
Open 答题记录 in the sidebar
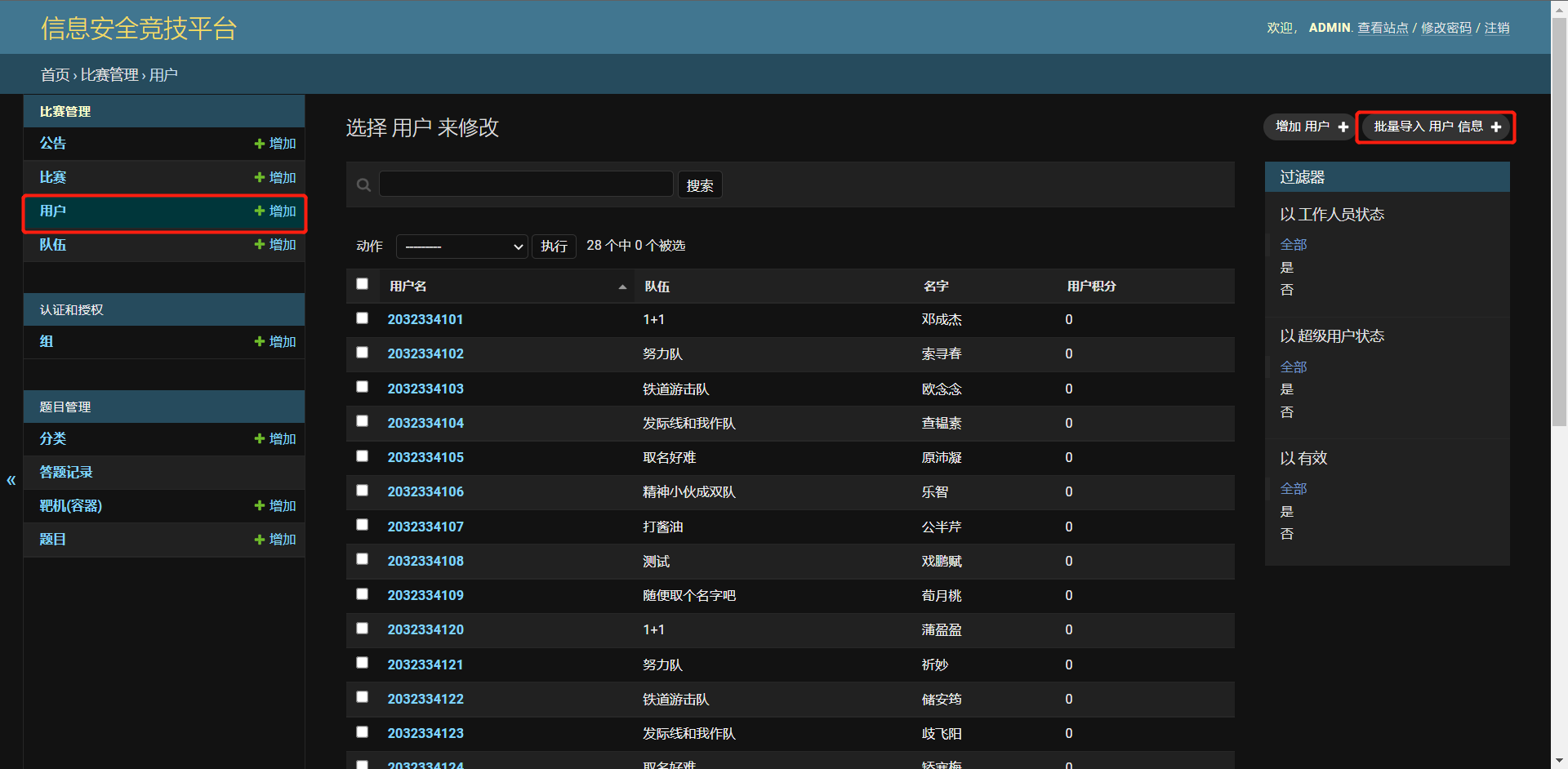[x=66, y=472]
